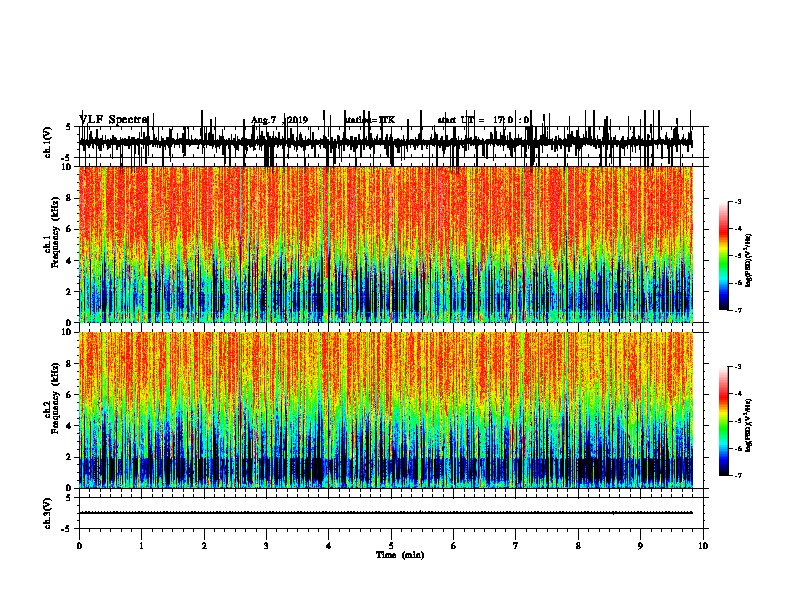
Task: Click the ch.1 colorbar '-7' scale value
Action: coord(738,310)
